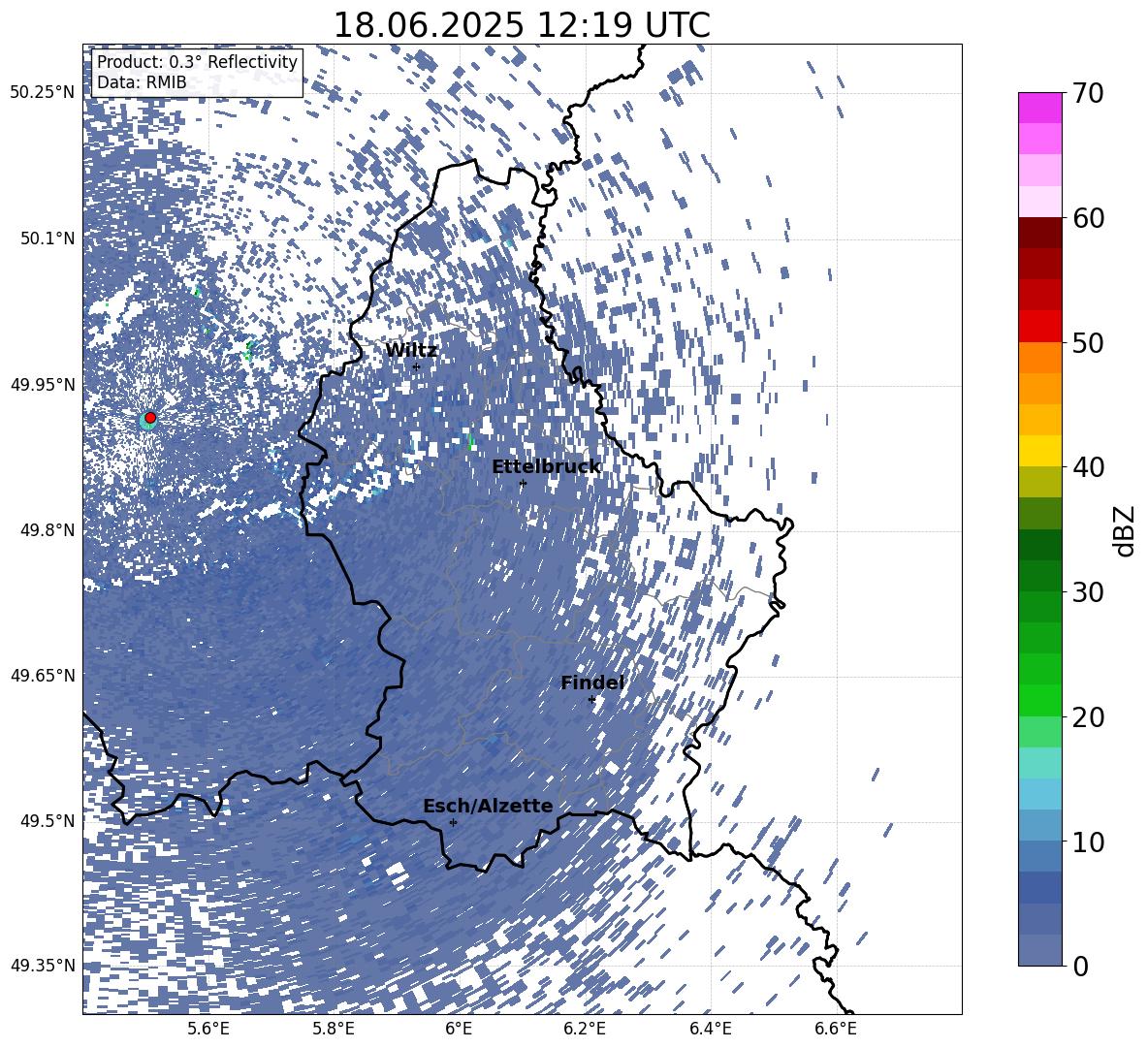Click the 49.8°N latitude label

click(47, 530)
